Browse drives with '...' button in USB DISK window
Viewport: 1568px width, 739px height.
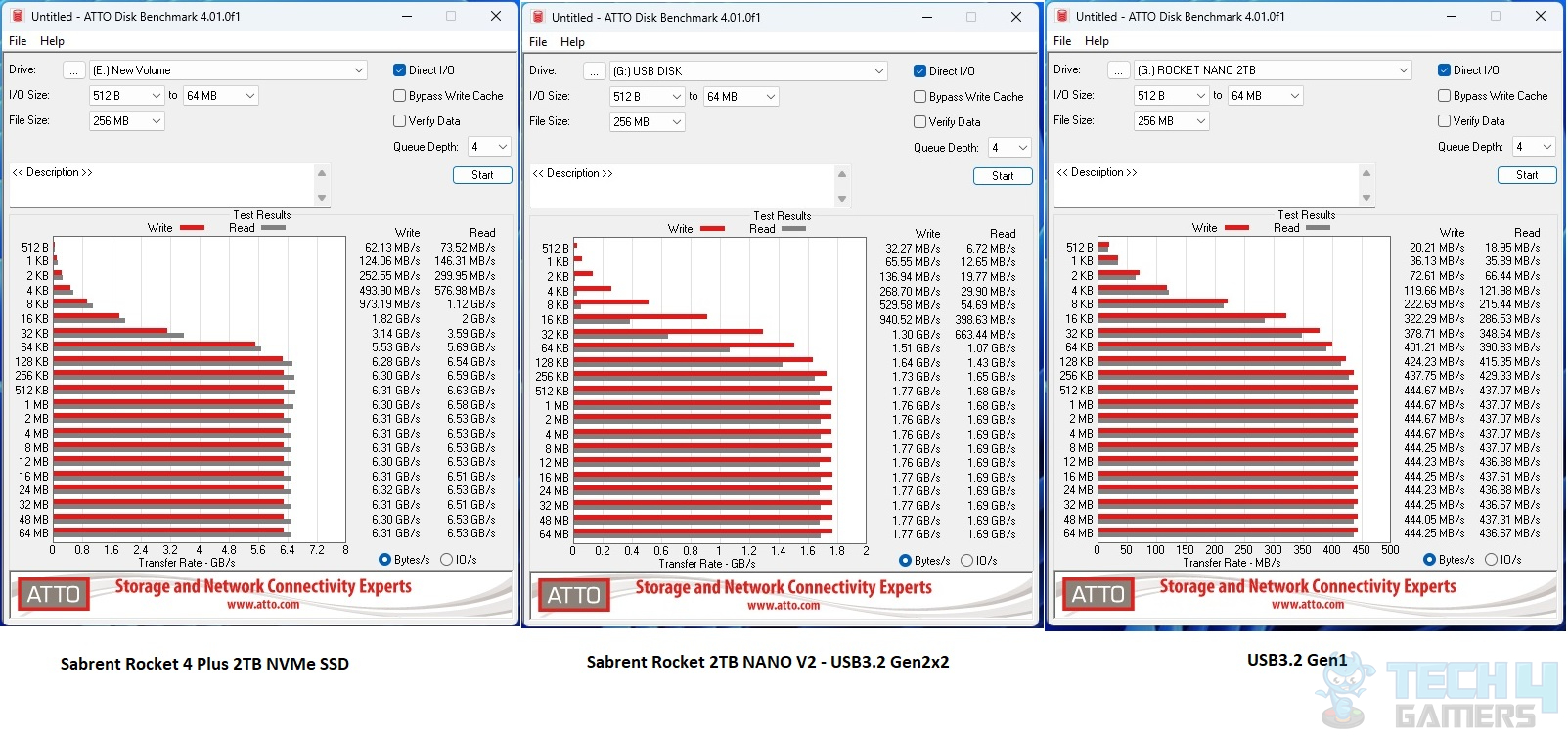[x=595, y=71]
